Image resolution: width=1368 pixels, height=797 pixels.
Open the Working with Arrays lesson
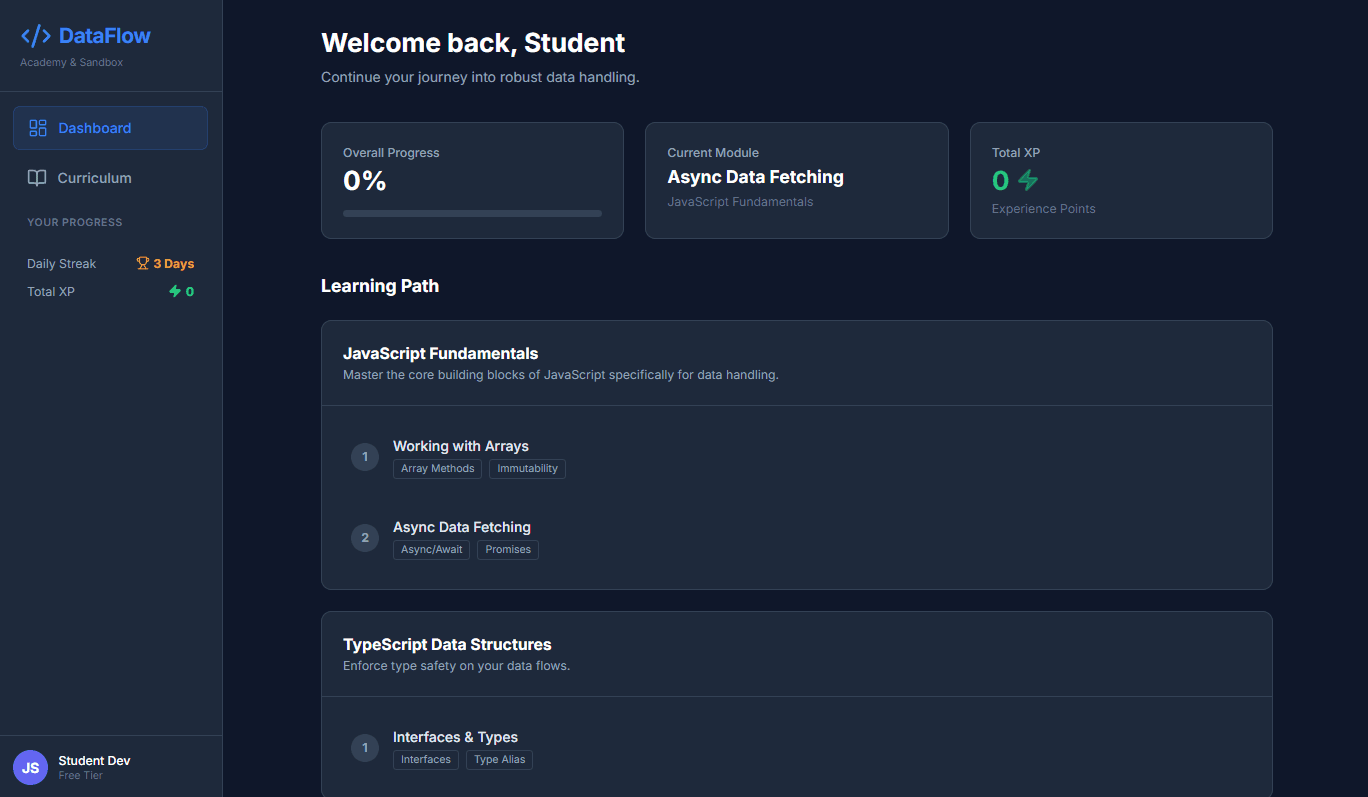(x=461, y=446)
